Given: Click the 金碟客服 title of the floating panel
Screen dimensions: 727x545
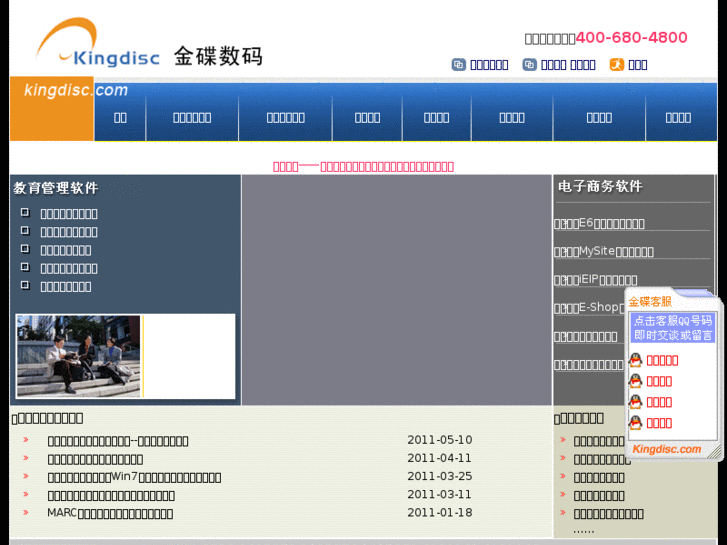Looking at the screenshot, I should click(650, 302).
